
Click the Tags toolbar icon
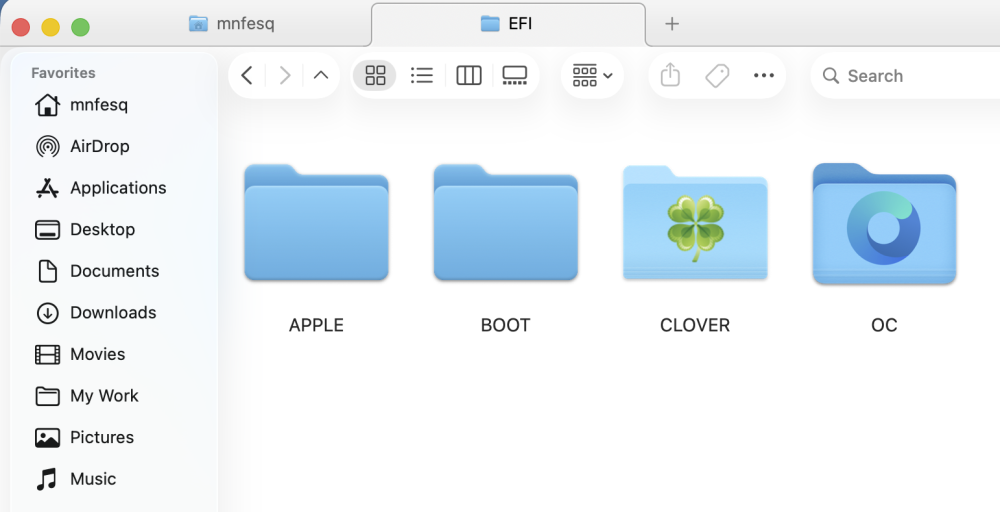click(x=717, y=76)
